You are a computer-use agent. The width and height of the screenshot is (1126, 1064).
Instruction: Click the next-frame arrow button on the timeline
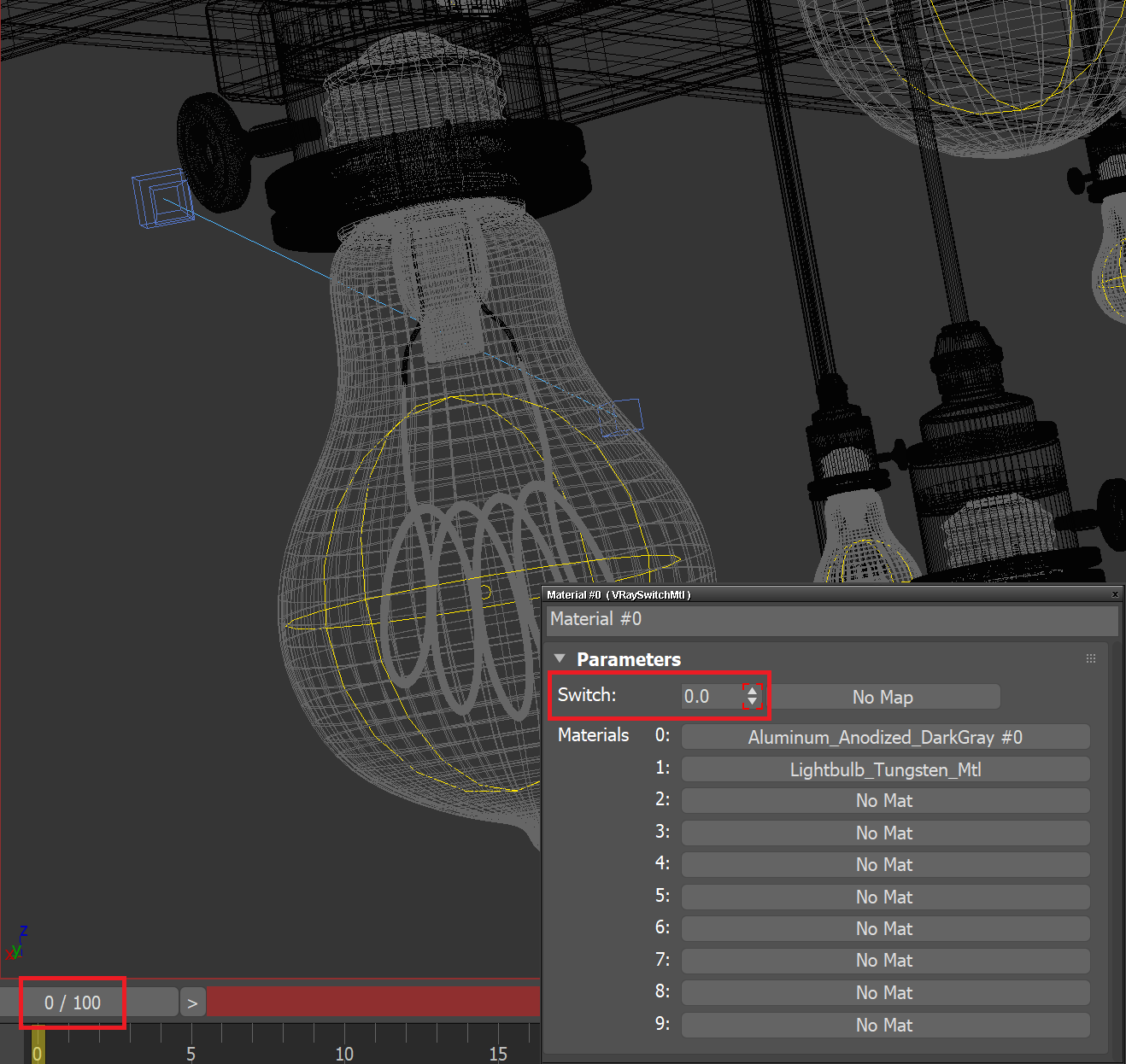[x=192, y=1002]
